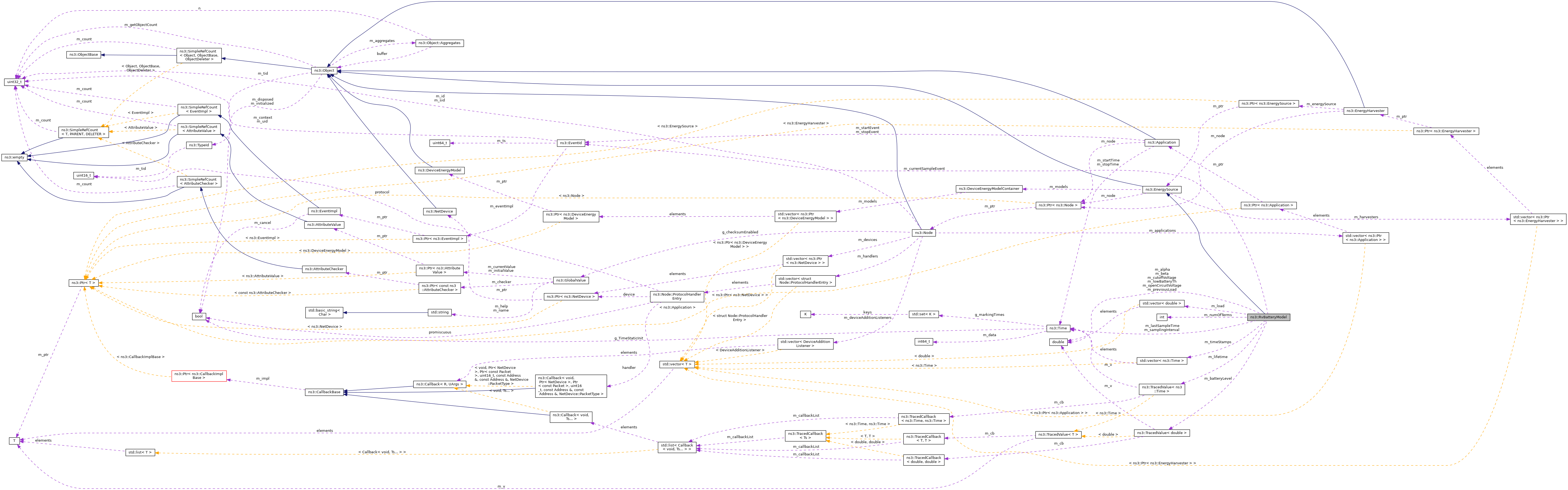1568x490 pixels.
Task: Open the ns3::NetDevice node
Action: pos(439,211)
